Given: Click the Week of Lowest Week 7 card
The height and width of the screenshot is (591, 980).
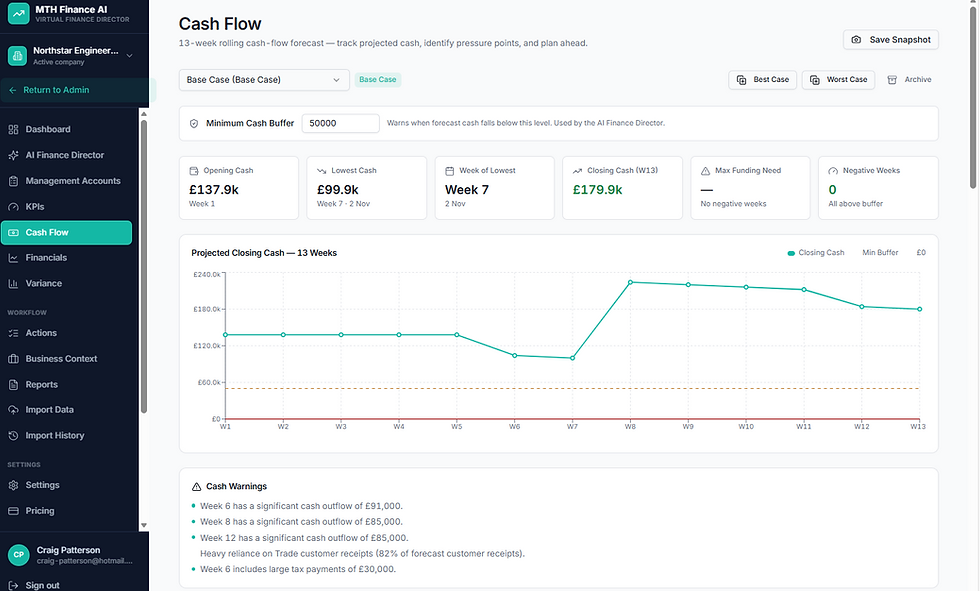Looking at the screenshot, I should click(x=494, y=188).
